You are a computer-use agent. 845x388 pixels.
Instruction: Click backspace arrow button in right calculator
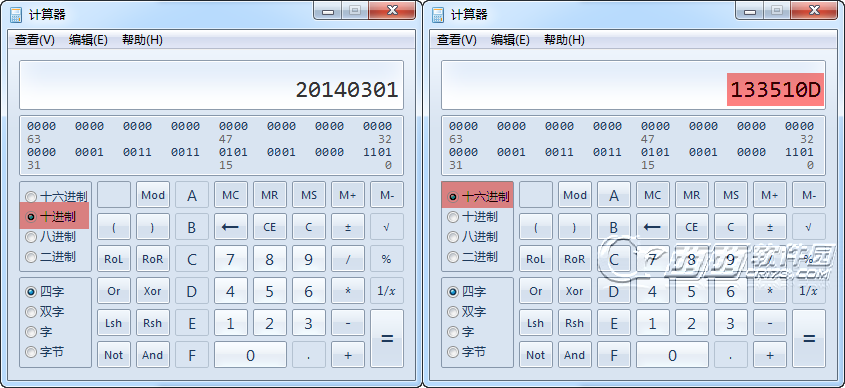pos(653,227)
